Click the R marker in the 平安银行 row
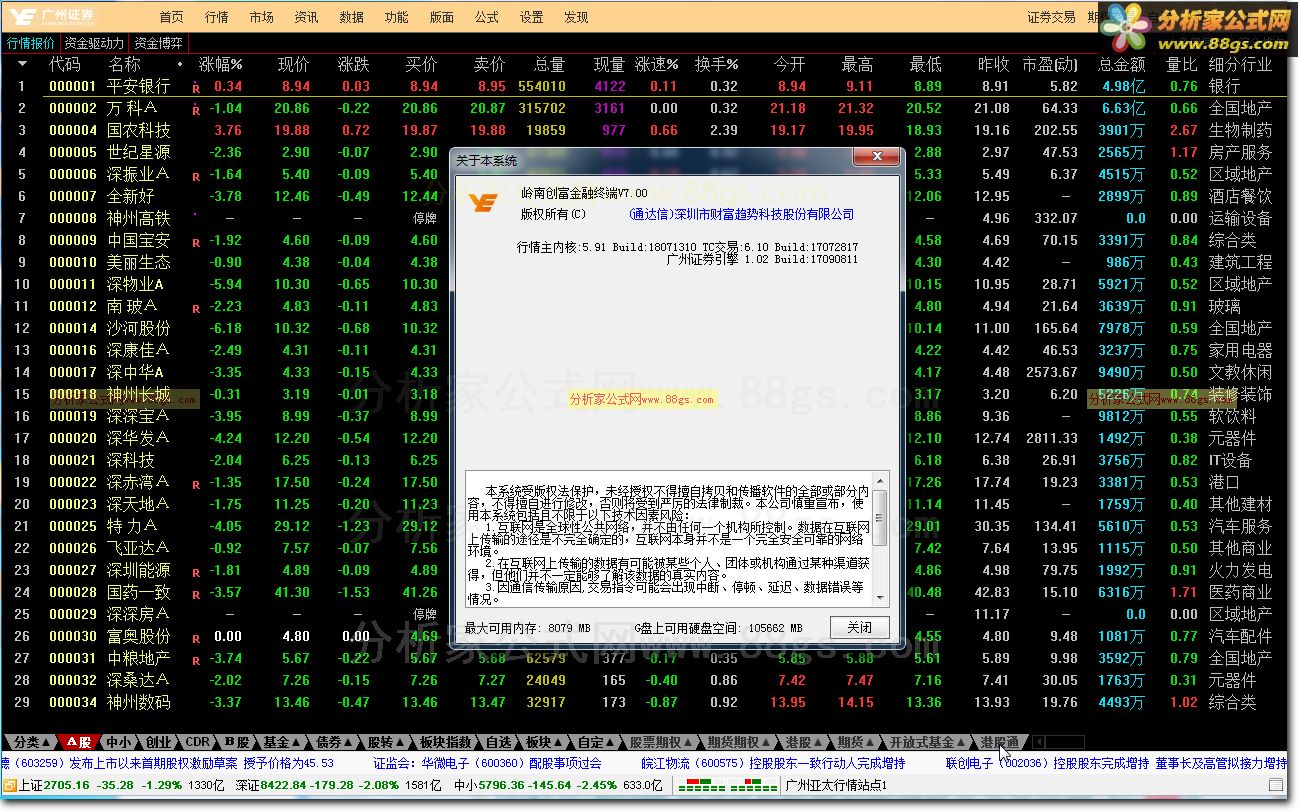The width and height of the screenshot is (1300, 812). 196,88
